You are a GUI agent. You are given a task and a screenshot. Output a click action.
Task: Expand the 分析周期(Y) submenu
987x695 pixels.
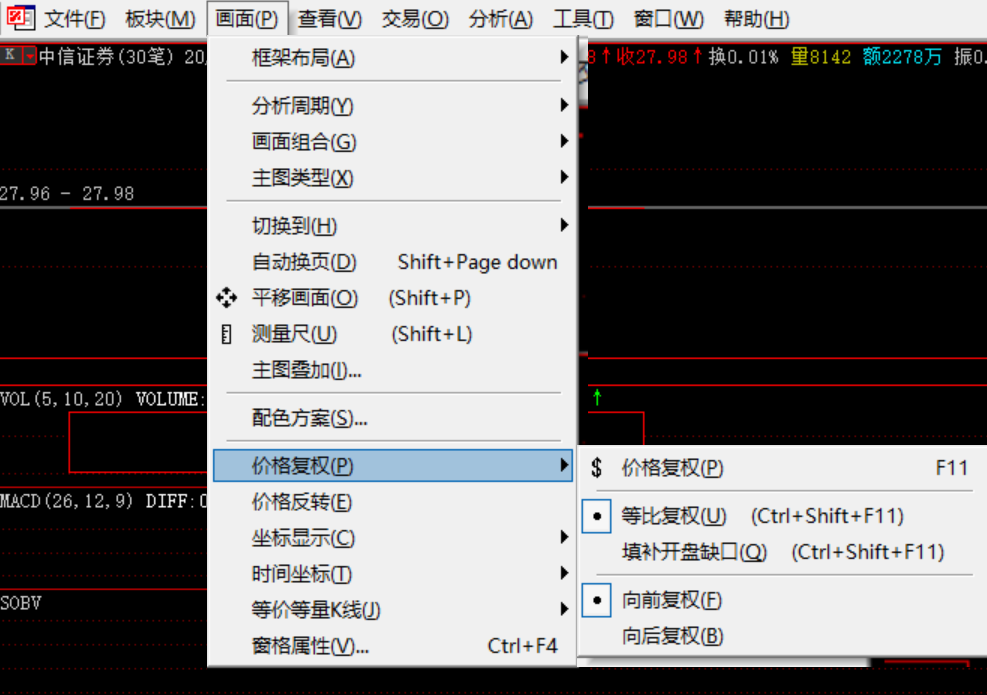(x=393, y=105)
